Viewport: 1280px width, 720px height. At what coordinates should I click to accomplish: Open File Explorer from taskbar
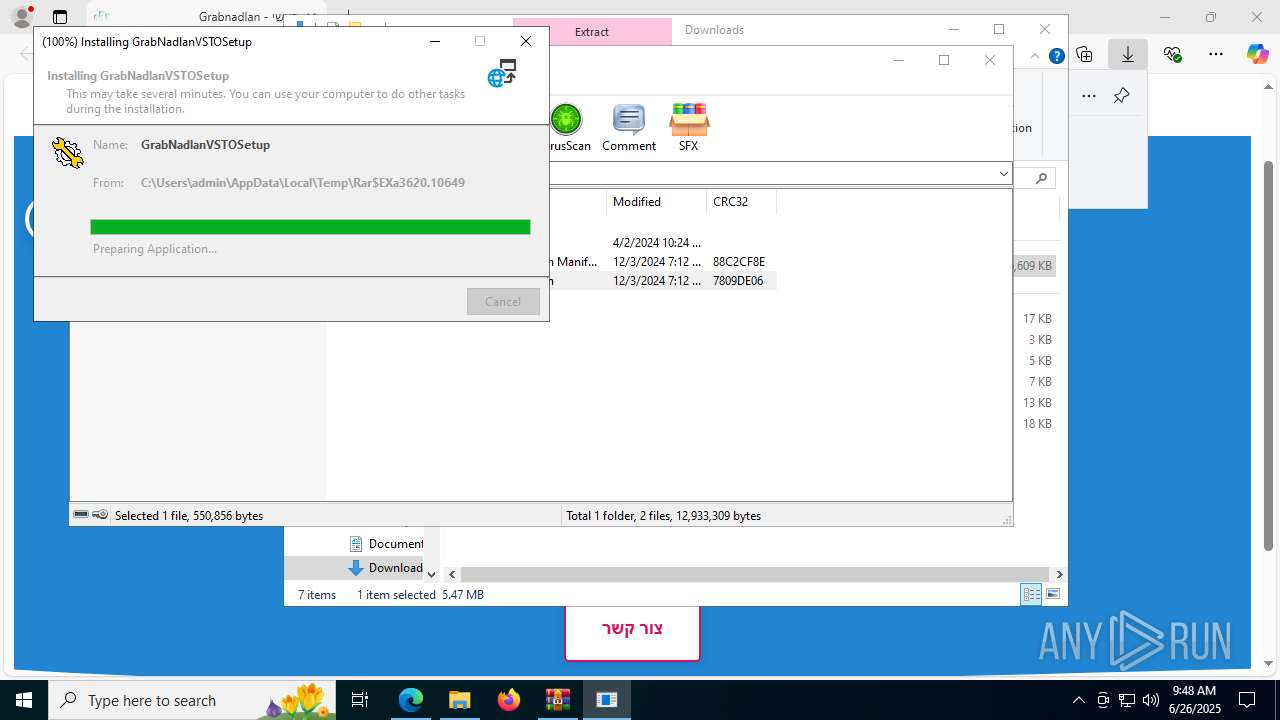click(x=459, y=700)
